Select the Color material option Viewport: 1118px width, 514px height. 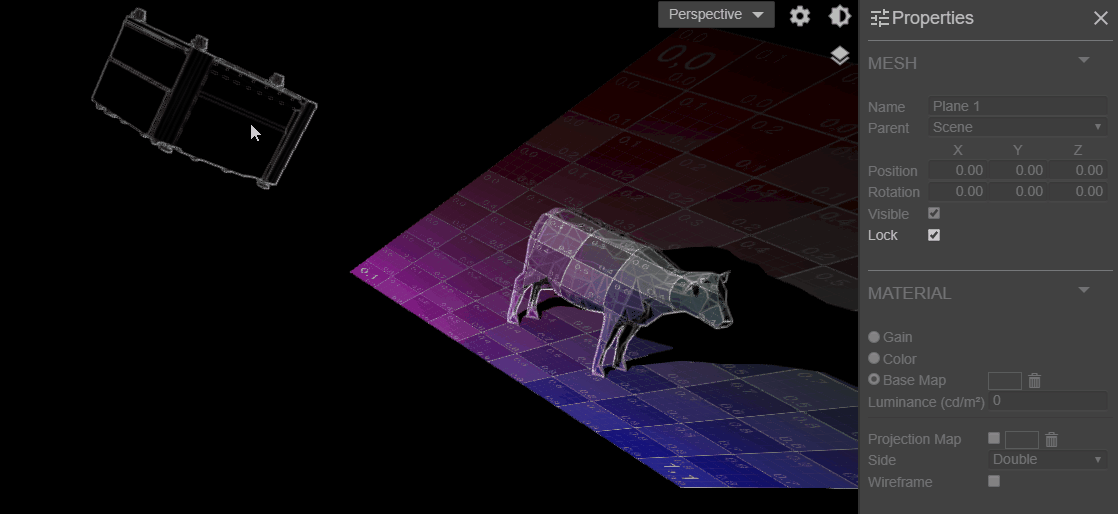point(874,359)
